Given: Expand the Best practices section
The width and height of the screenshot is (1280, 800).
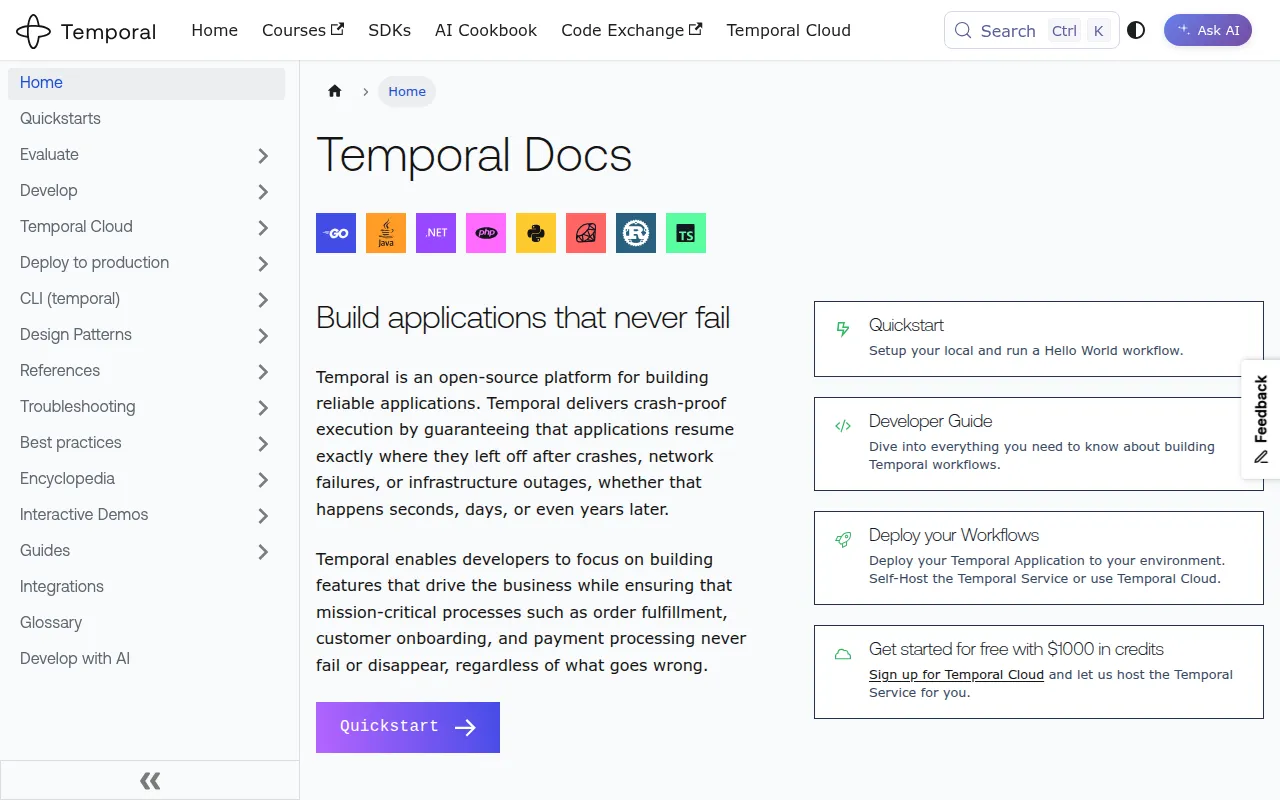Looking at the screenshot, I should click(x=263, y=443).
